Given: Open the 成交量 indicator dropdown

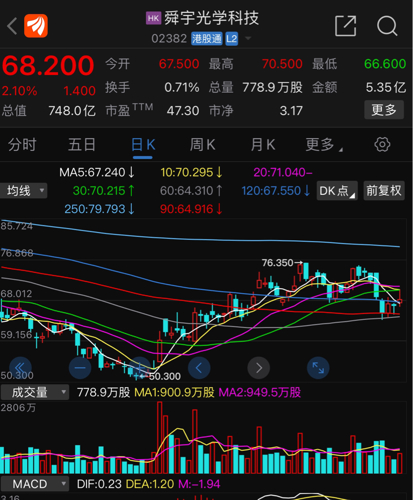Looking at the screenshot, I should coord(34,392).
